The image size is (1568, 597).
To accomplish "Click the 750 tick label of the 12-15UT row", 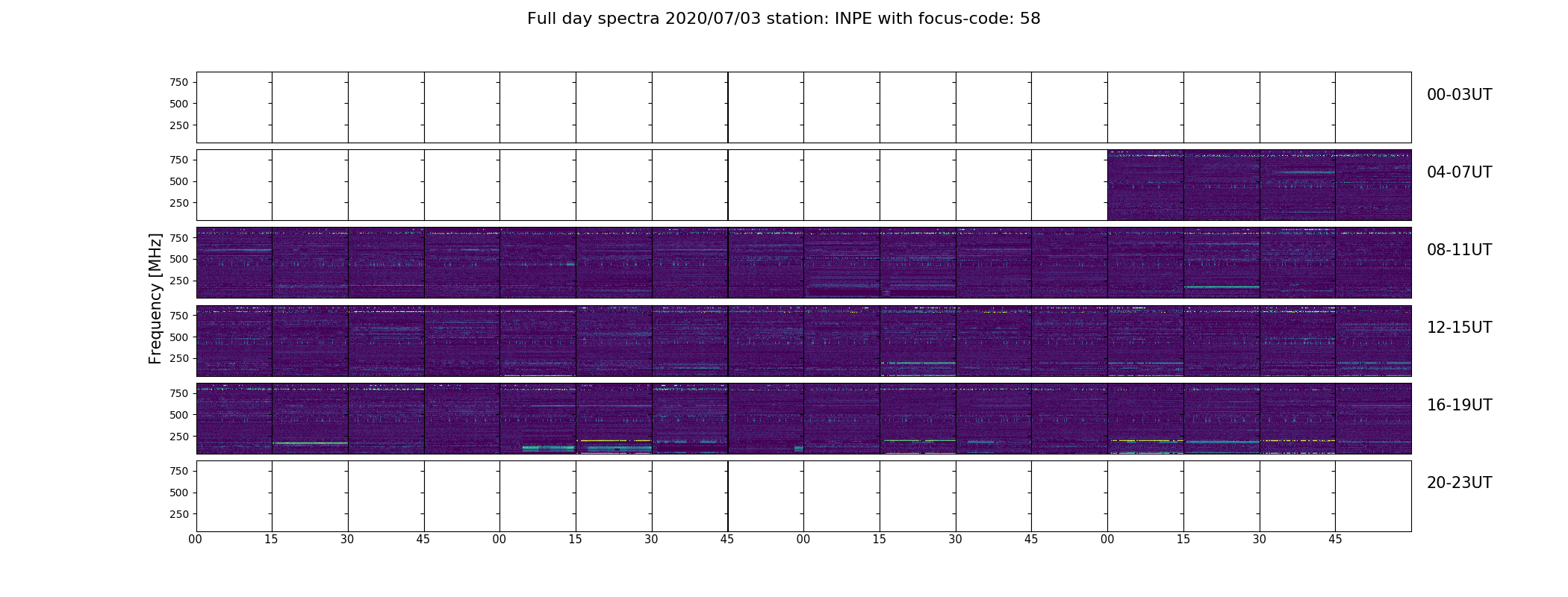I will point(179,316).
